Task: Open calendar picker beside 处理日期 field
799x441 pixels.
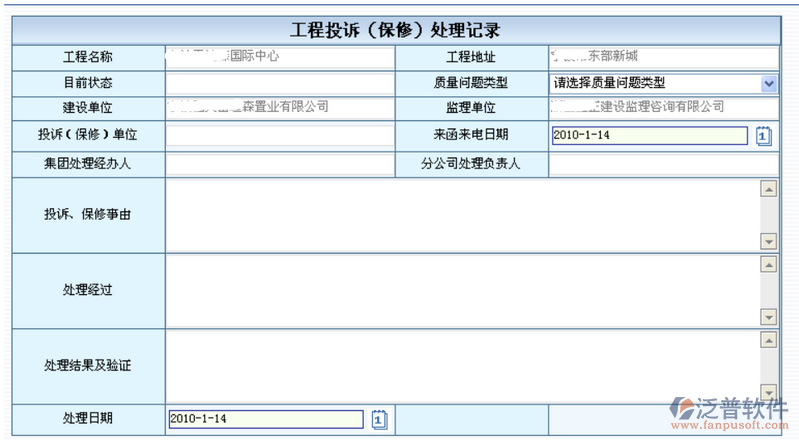Action: click(x=380, y=419)
